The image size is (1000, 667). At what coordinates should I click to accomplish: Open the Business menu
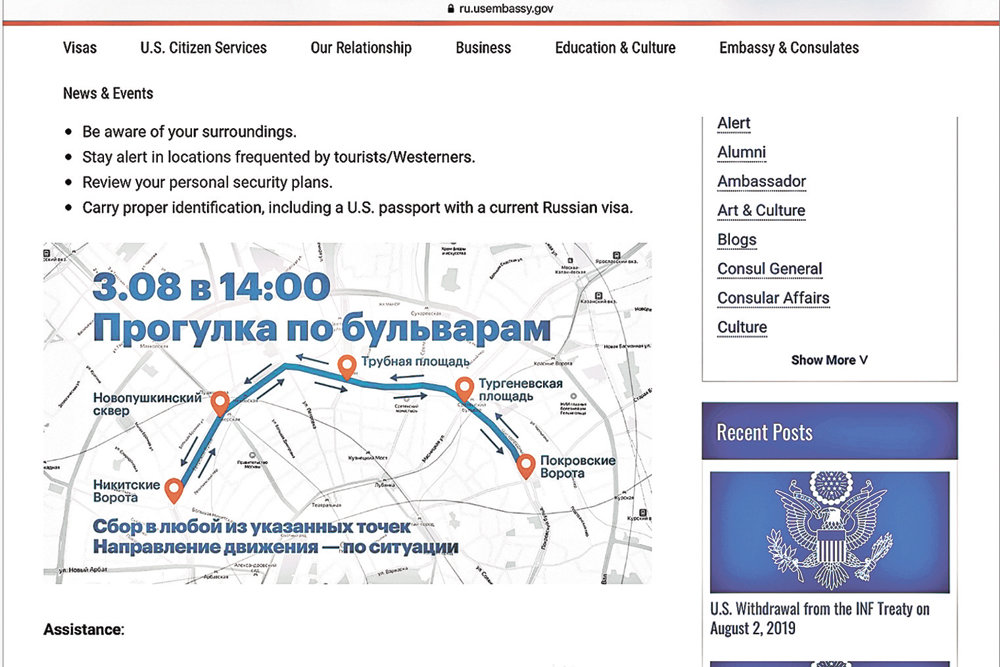[483, 48]
